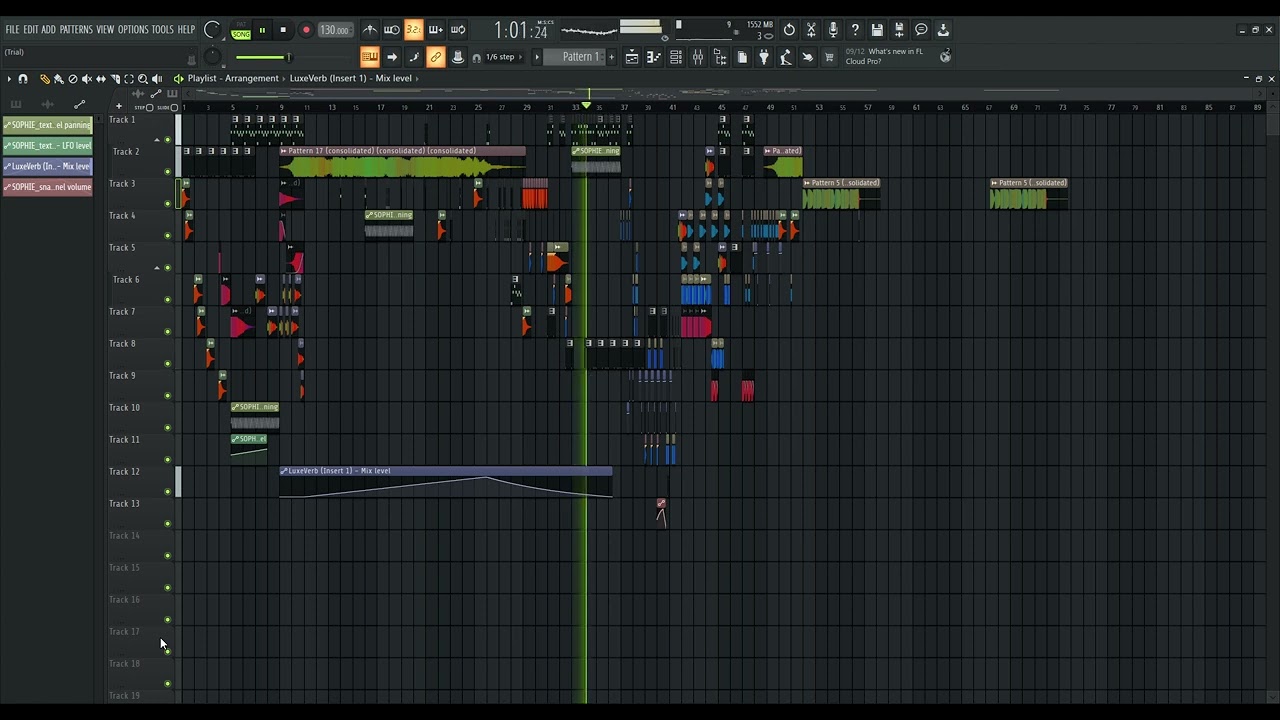The image size is (1280, 720).
Task: Click LuxeVerb Mix level breadcrumb arrow
Action: pos(416,79)
